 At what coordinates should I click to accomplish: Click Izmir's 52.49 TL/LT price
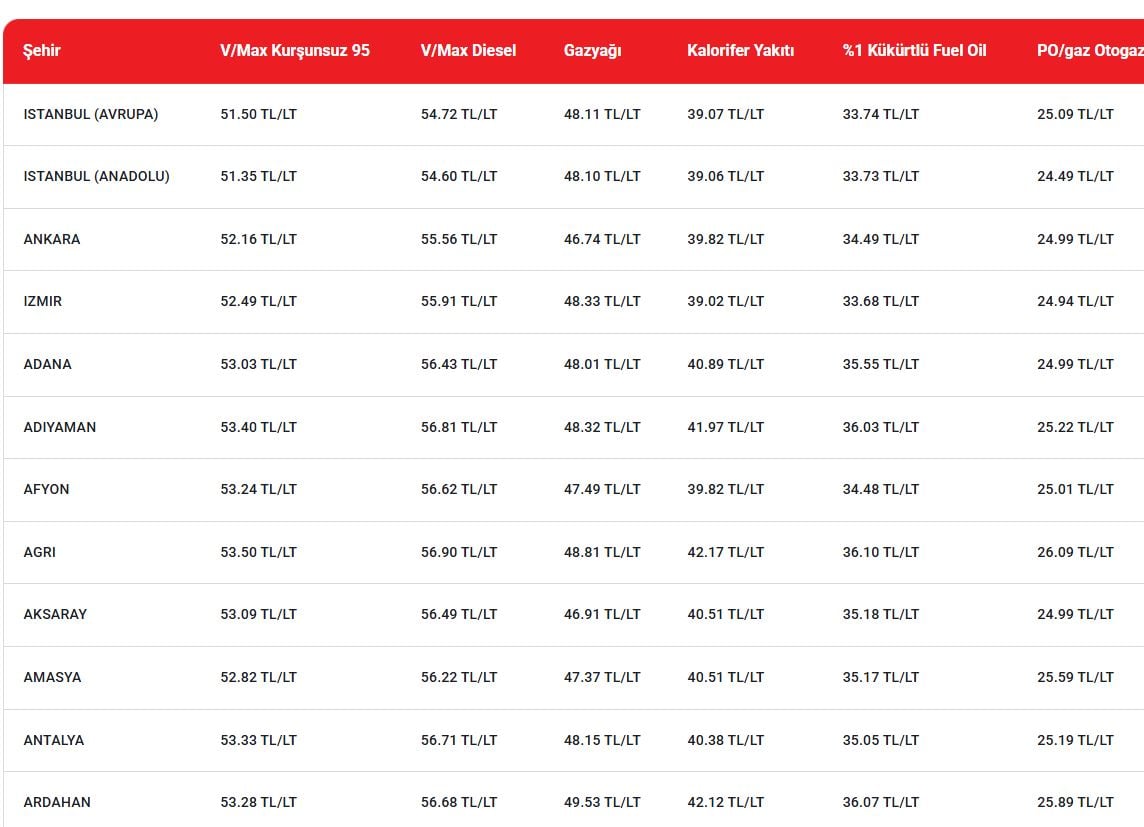(x=258, y=301)
